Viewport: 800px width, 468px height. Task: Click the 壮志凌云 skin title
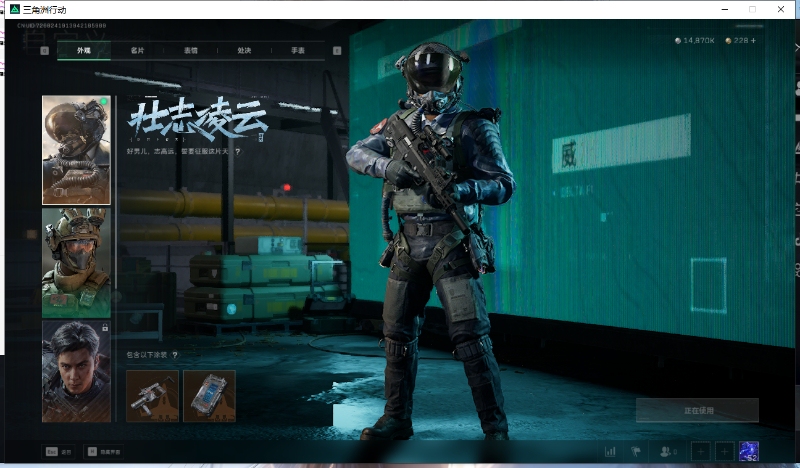pyautogui.click(x=197, y=120)
